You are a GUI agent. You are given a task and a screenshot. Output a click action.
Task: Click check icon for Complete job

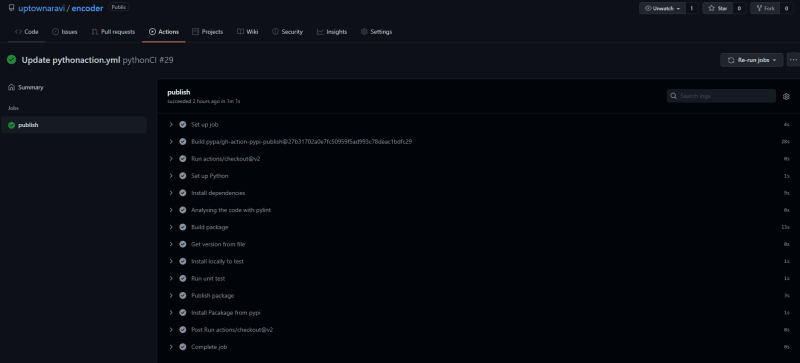coord(183,347)
